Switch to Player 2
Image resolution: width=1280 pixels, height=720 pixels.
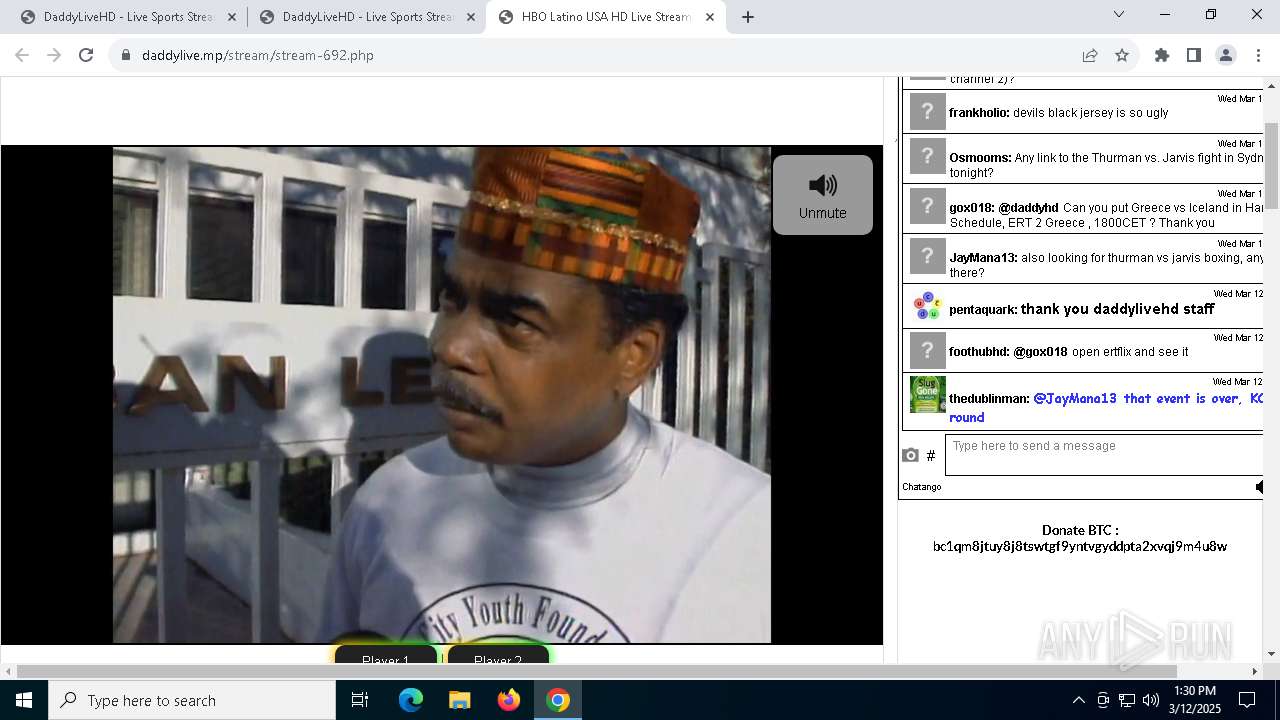(498, 655)
